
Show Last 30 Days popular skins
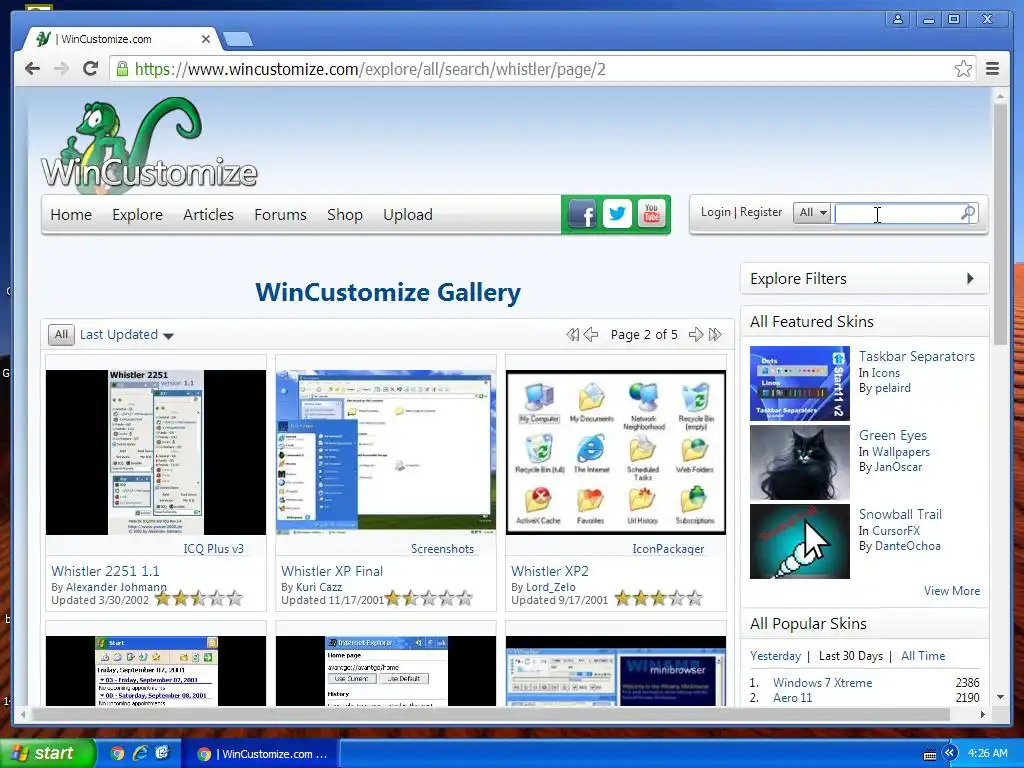click(850, 656)
